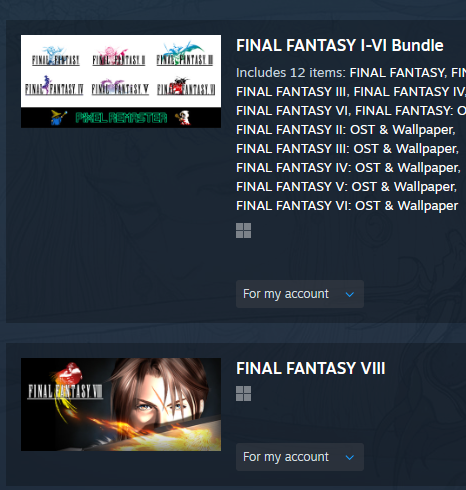The width and height of the screenshot is (466, 490).
Task: Click the Windows platform icon under FINAL FANTASY VIII
Action: tap(243, 393)
